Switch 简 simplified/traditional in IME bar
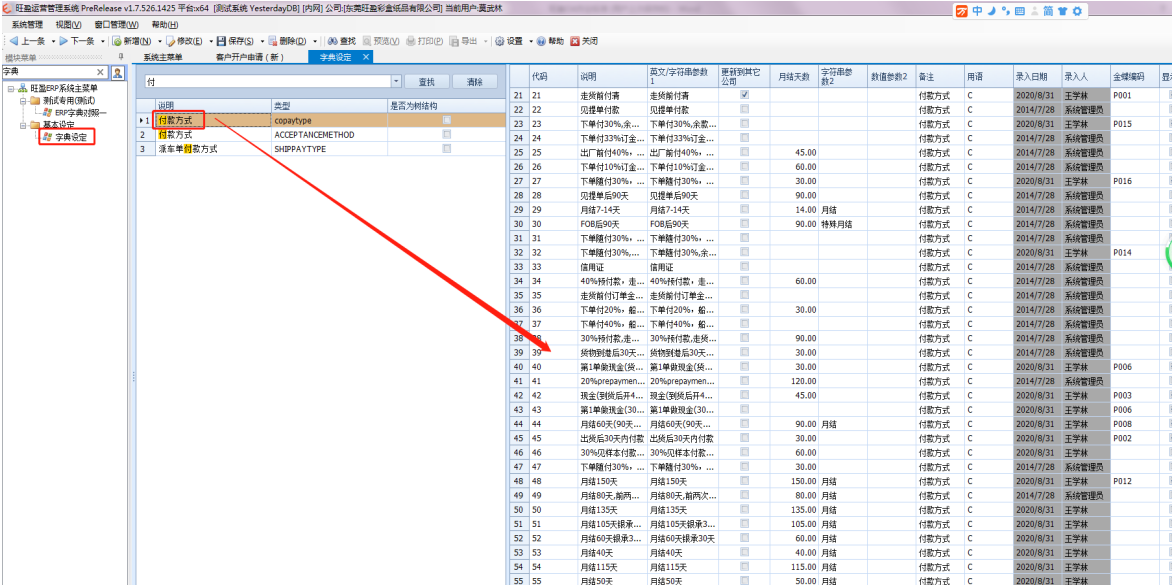 pos(1048,11)
